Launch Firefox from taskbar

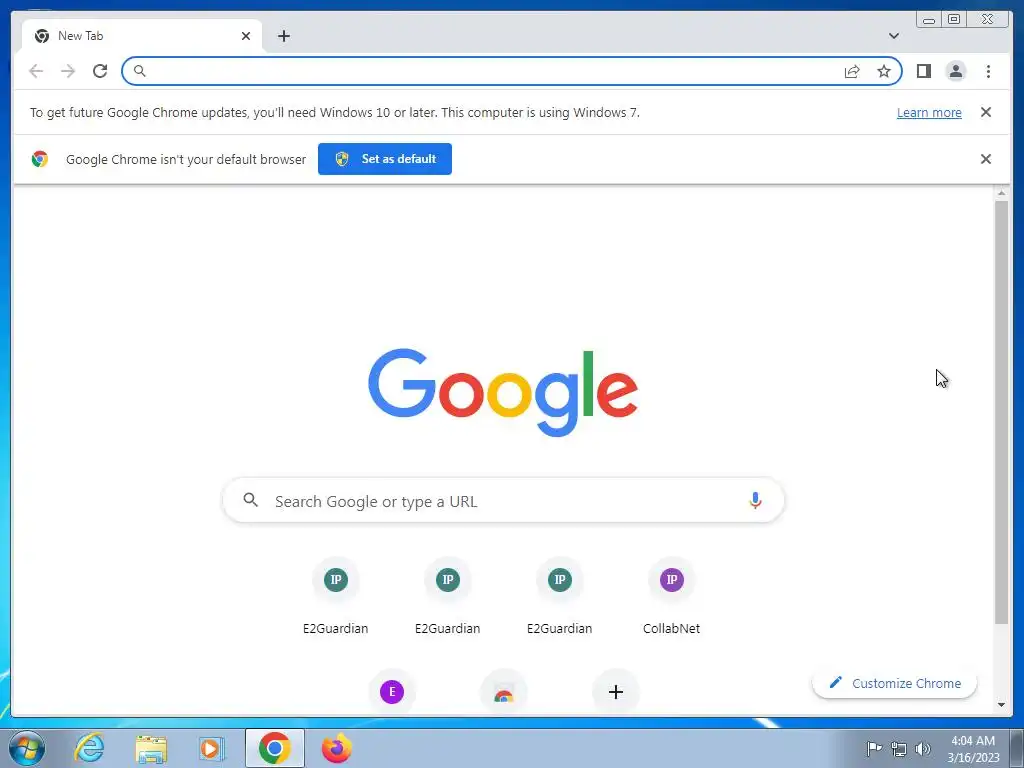pos(336,748)
